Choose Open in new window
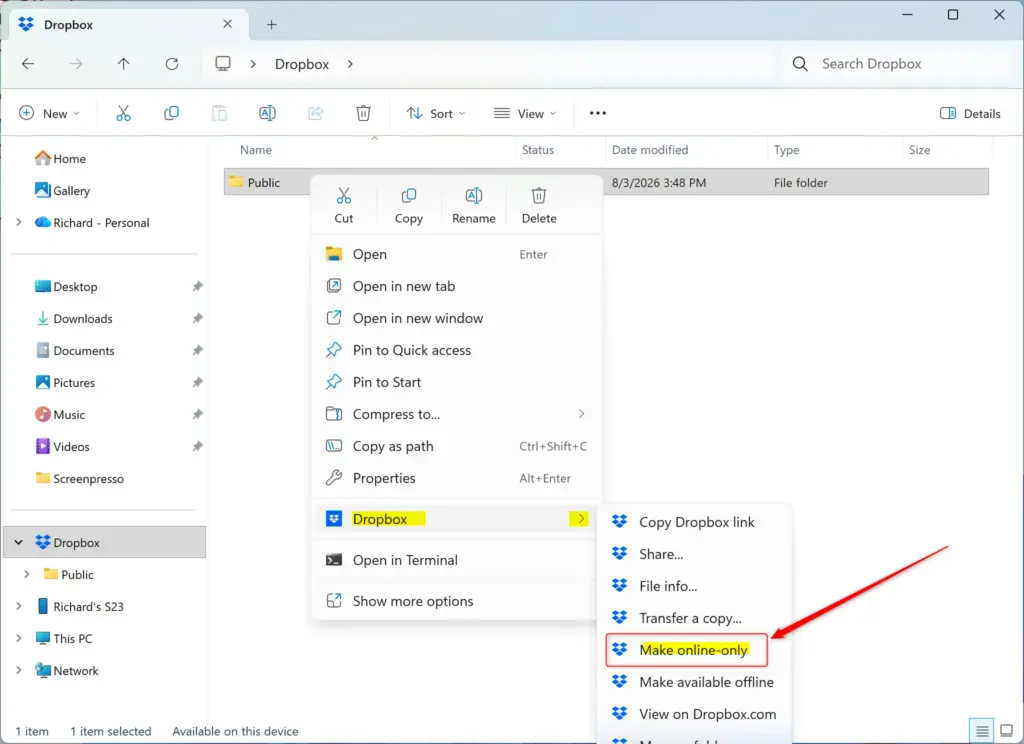The width and height of the screenshot is (1024, 744). pos(456,318)
